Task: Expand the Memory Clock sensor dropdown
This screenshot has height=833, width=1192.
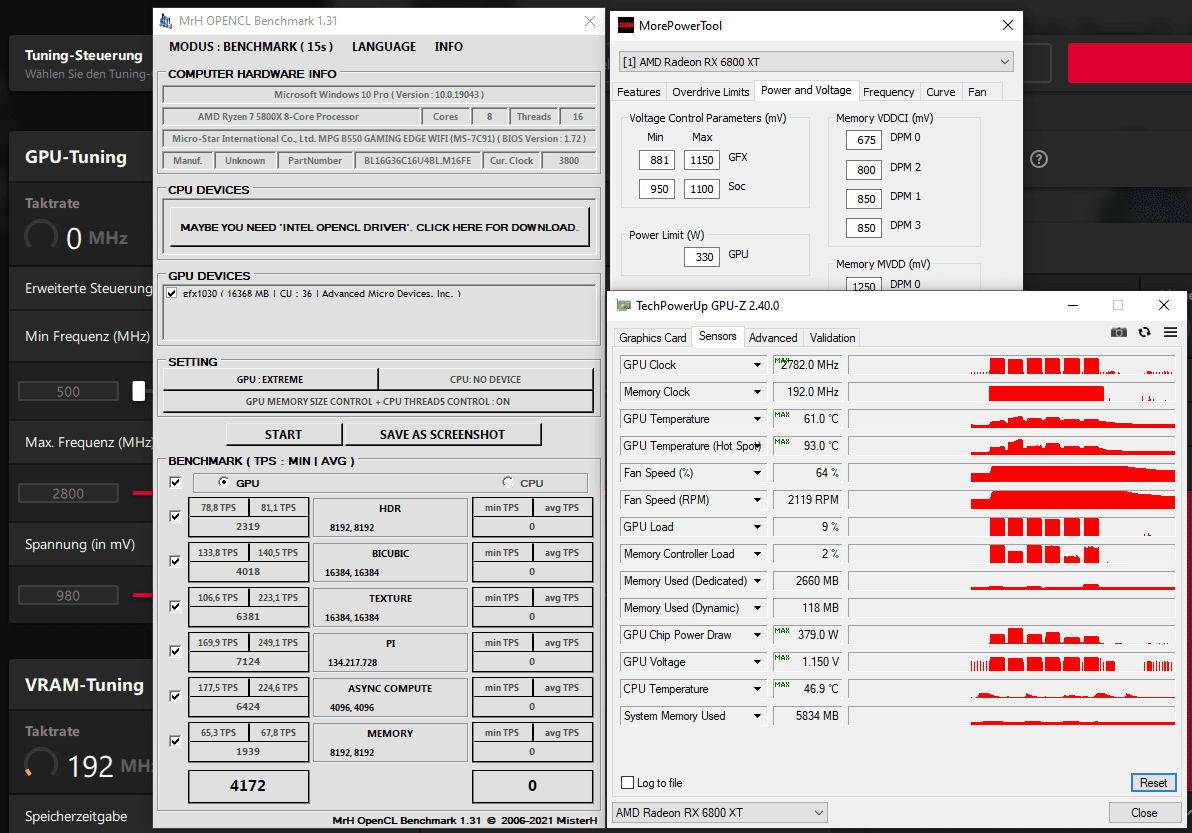Action: pos(757,392)
